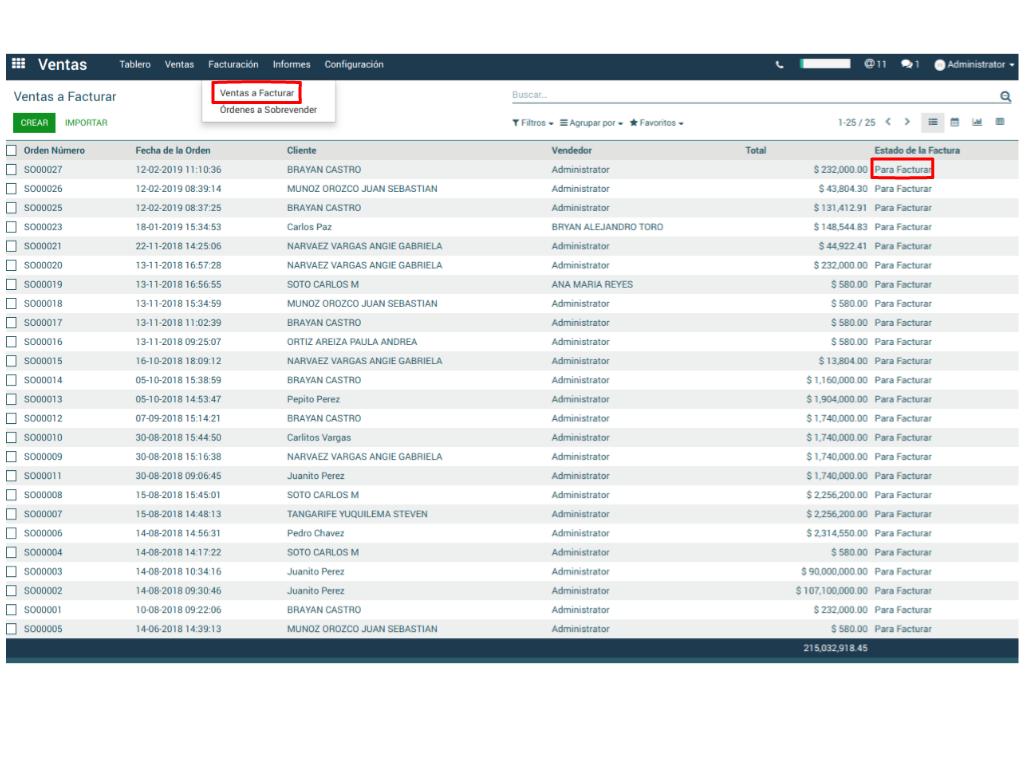Select the checkbox for order SO00023
Viewport: 1023px width, 767px height.
12,227
